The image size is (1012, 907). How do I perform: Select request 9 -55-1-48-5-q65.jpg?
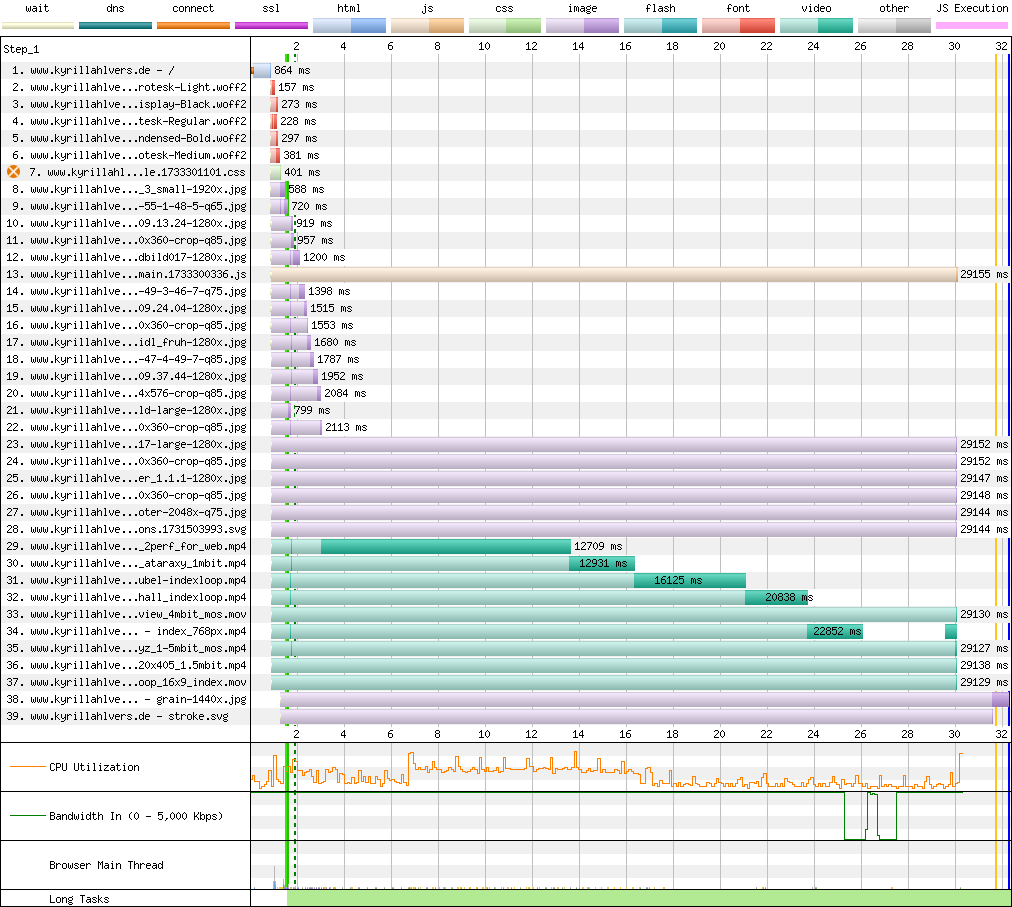129,206
